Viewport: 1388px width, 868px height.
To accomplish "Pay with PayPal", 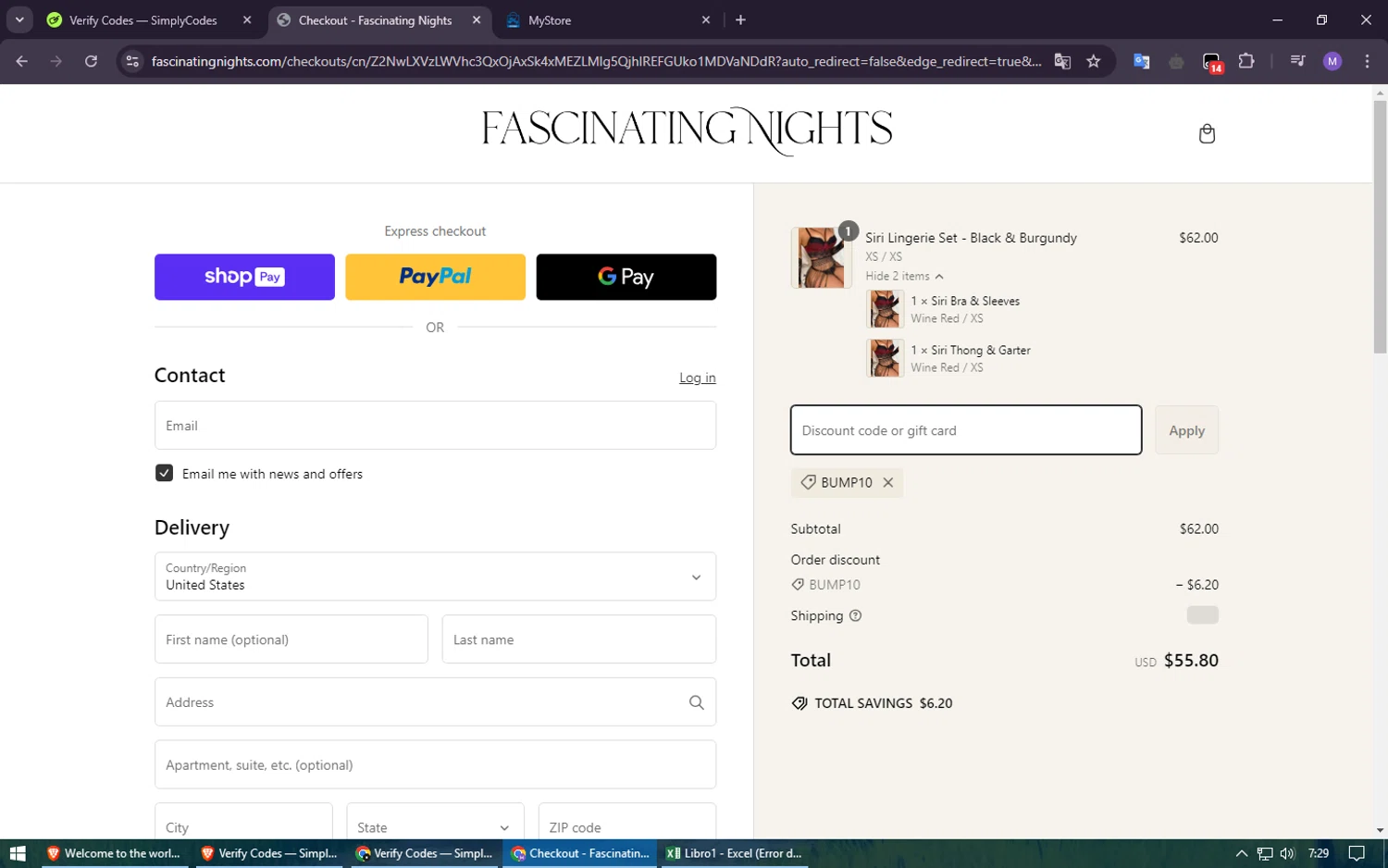I will [435, 277].
